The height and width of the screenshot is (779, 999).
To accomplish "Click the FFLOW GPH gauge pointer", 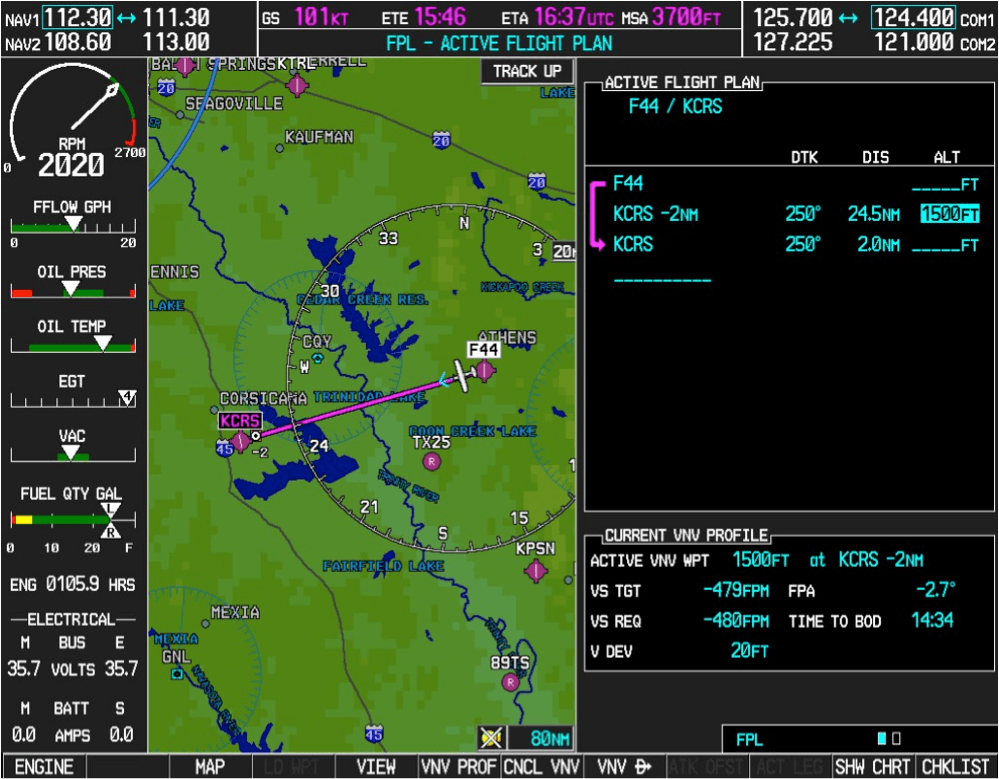I will tap(73, 223).
